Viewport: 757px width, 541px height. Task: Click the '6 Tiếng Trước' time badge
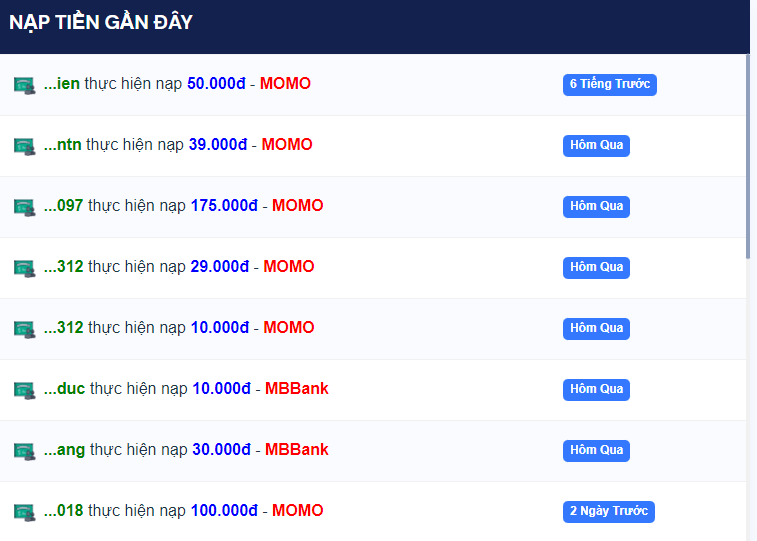609,84
